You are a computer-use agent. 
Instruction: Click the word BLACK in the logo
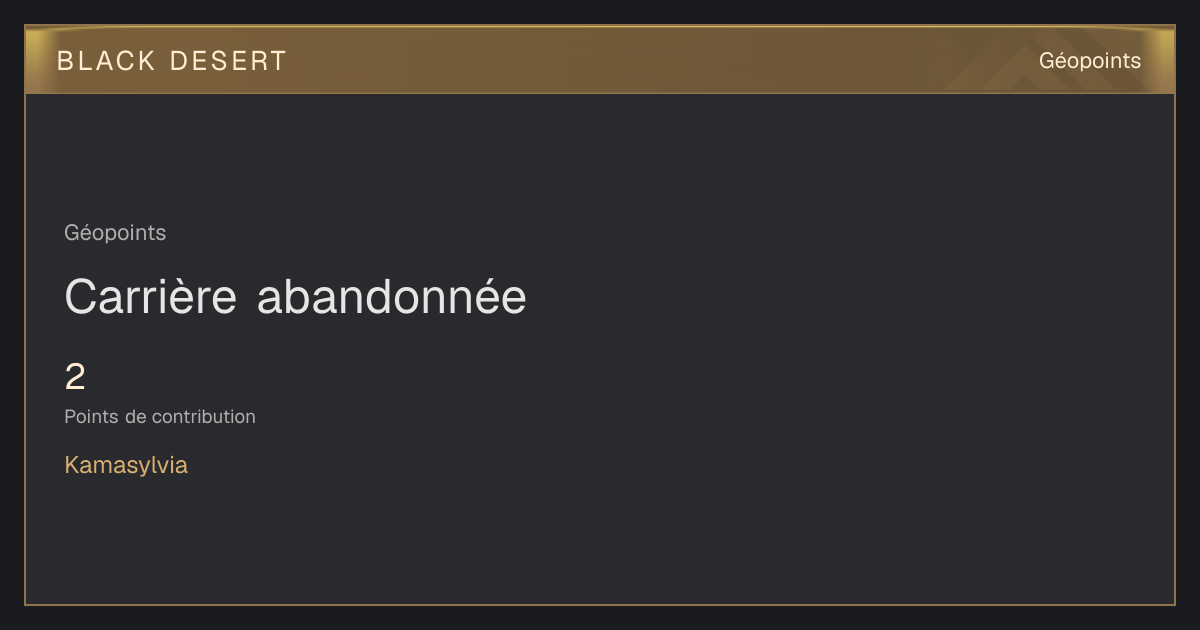pos(106,61)
